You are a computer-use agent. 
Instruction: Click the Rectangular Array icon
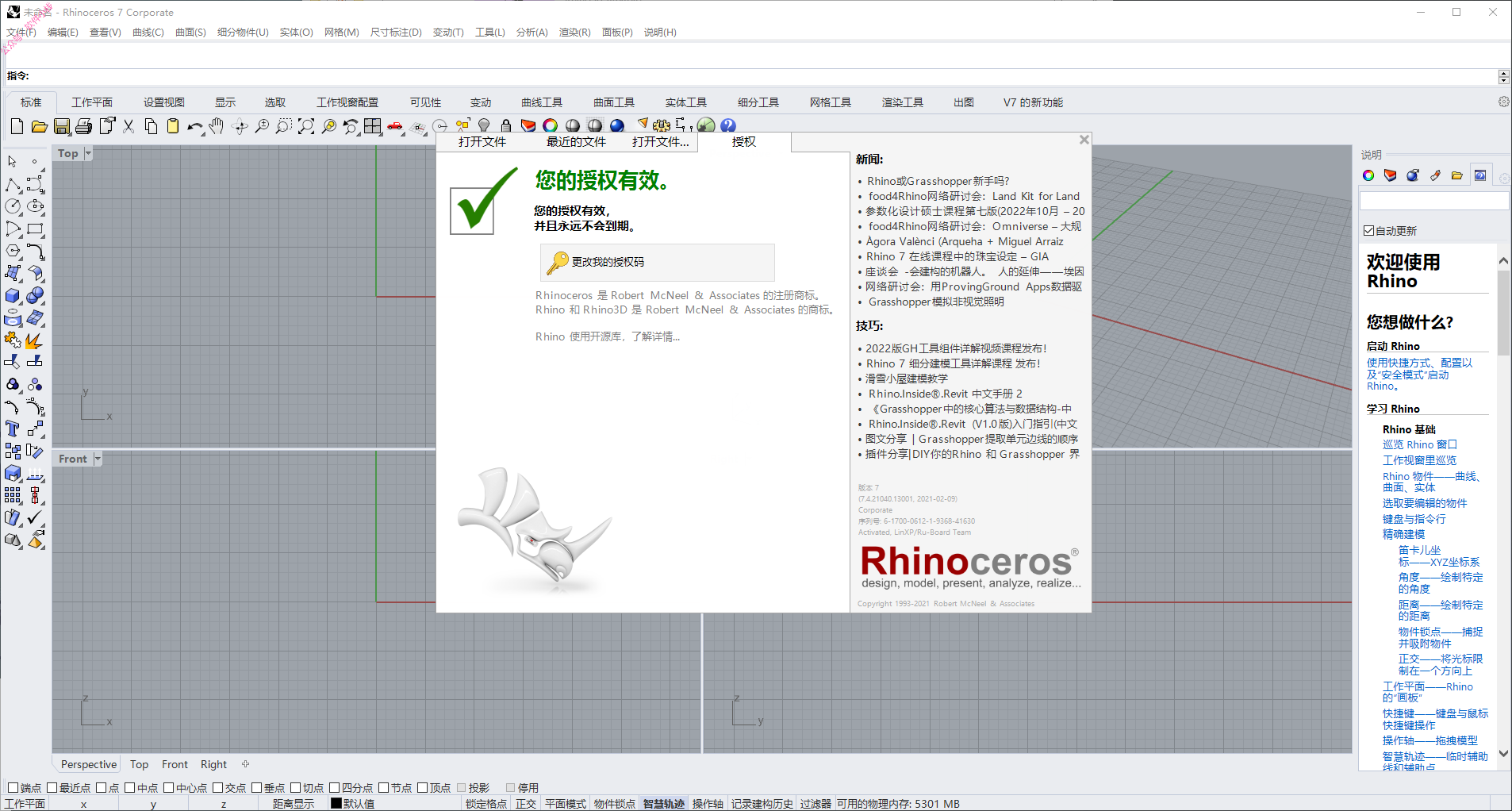(x=13, y=496)
